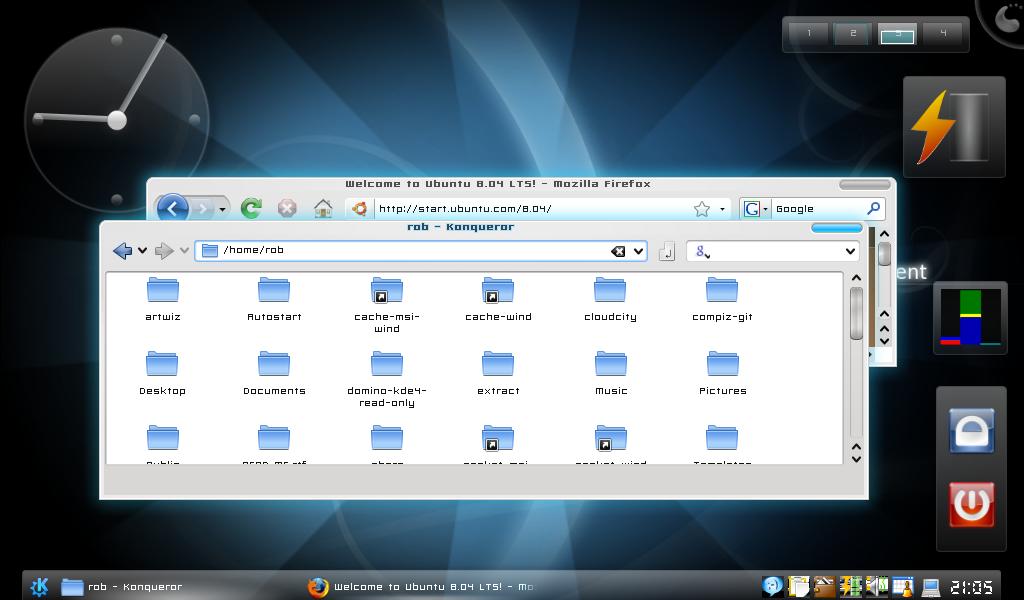The height and width of the screenshot is (600, 1024).
Task: Open the calendar reminder bell tray icon
Action: tap(903, 586)
